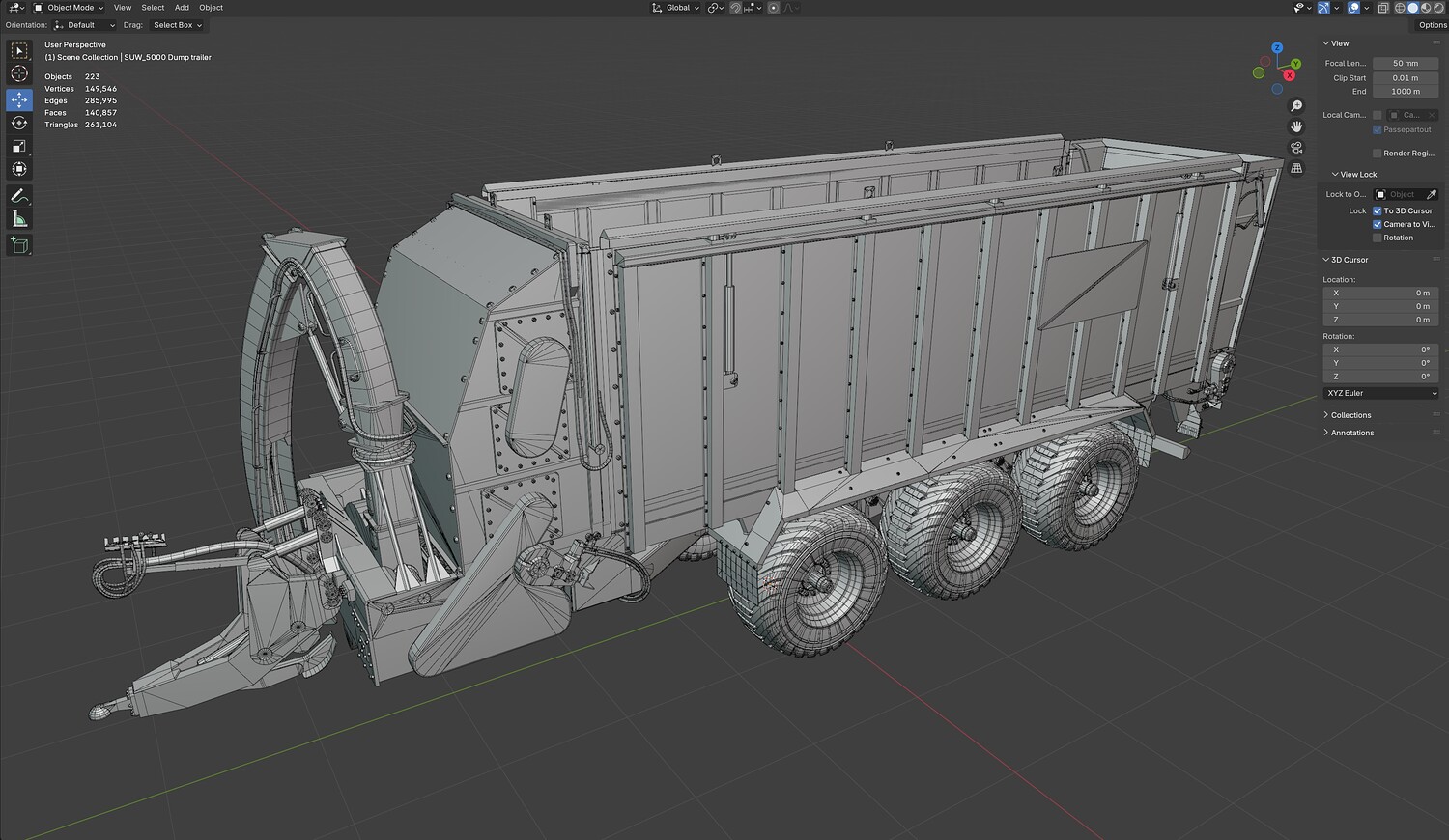Viewport: 1449px width, 840px height.
Task: Open the object visibility and selectability dropdown
Action: [1302, 8]
